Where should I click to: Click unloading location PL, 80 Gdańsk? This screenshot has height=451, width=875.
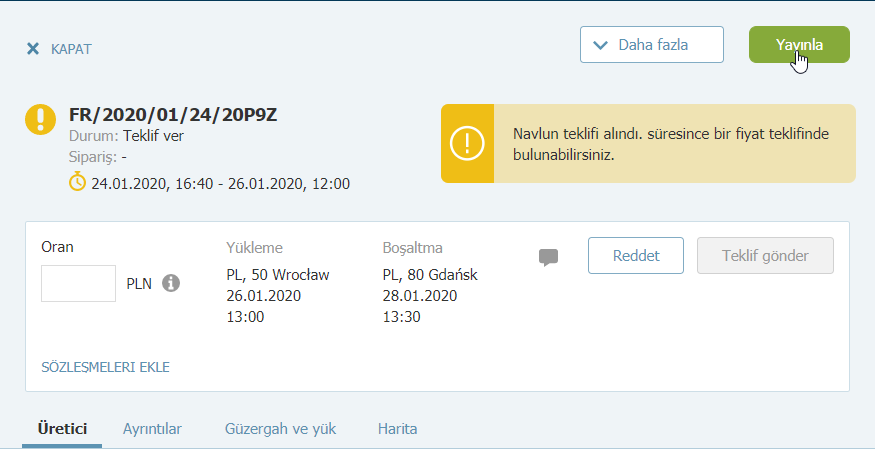point(430,275)
